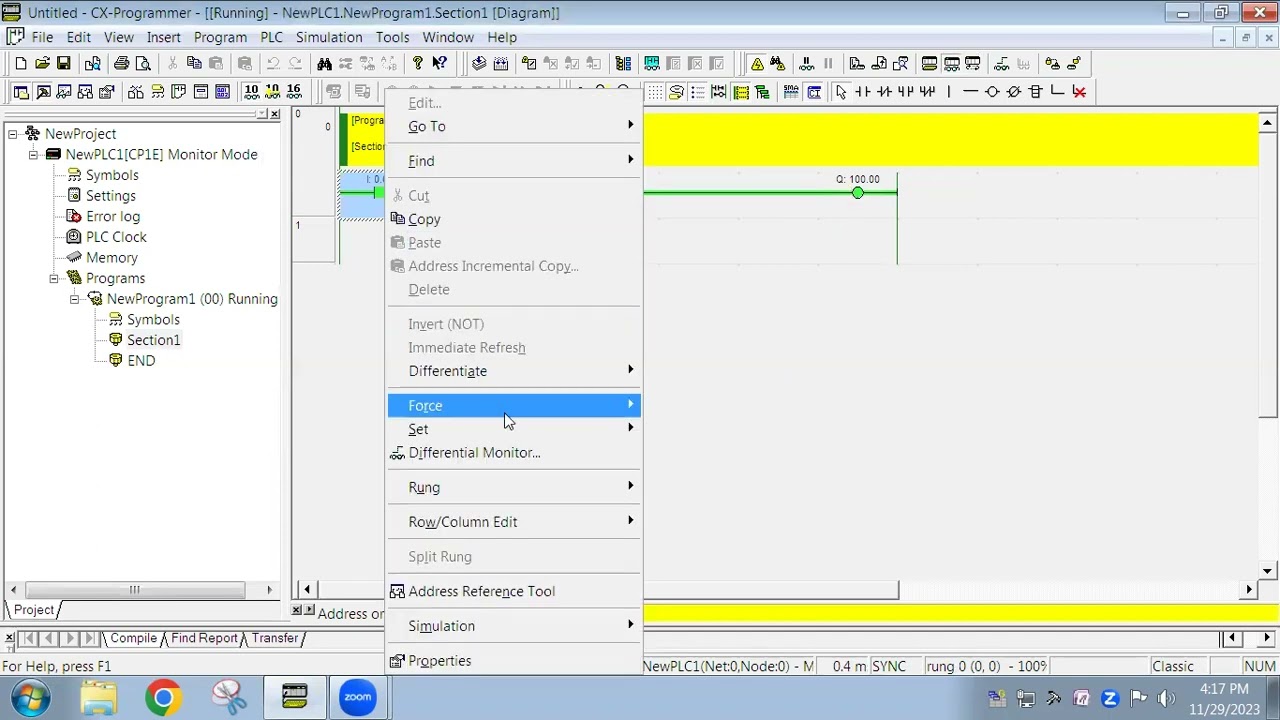Select the decimal 10 monitor format icon

(251, 92)
